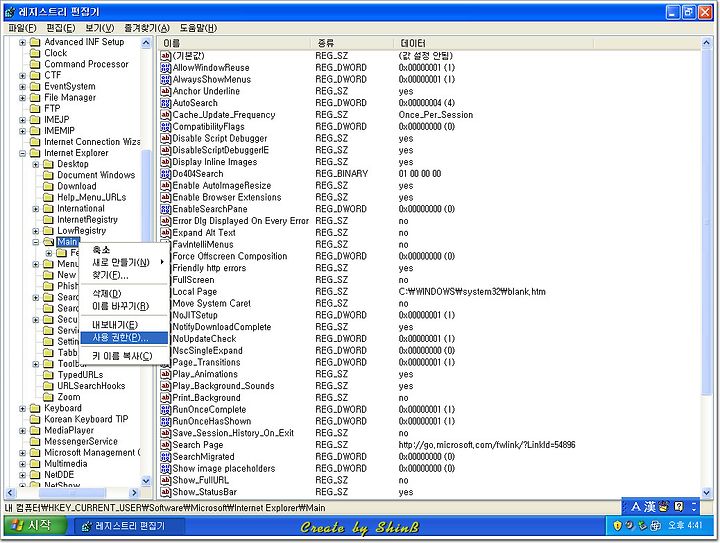Expand the International subkey

click(x=35, y=209)
